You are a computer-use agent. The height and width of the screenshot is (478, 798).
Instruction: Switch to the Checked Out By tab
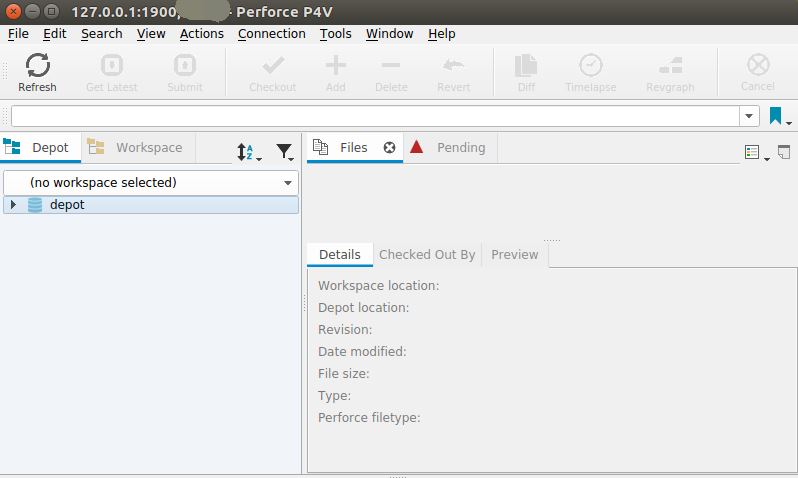click(x=427, y=255)
